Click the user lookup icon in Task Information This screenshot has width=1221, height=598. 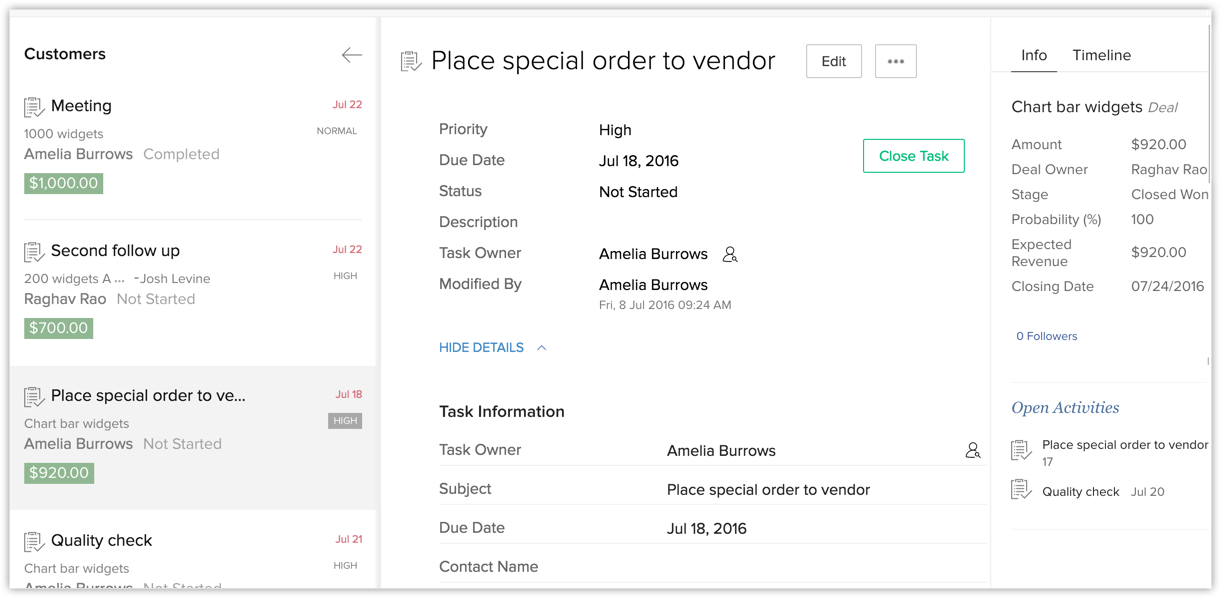(972, 451)
